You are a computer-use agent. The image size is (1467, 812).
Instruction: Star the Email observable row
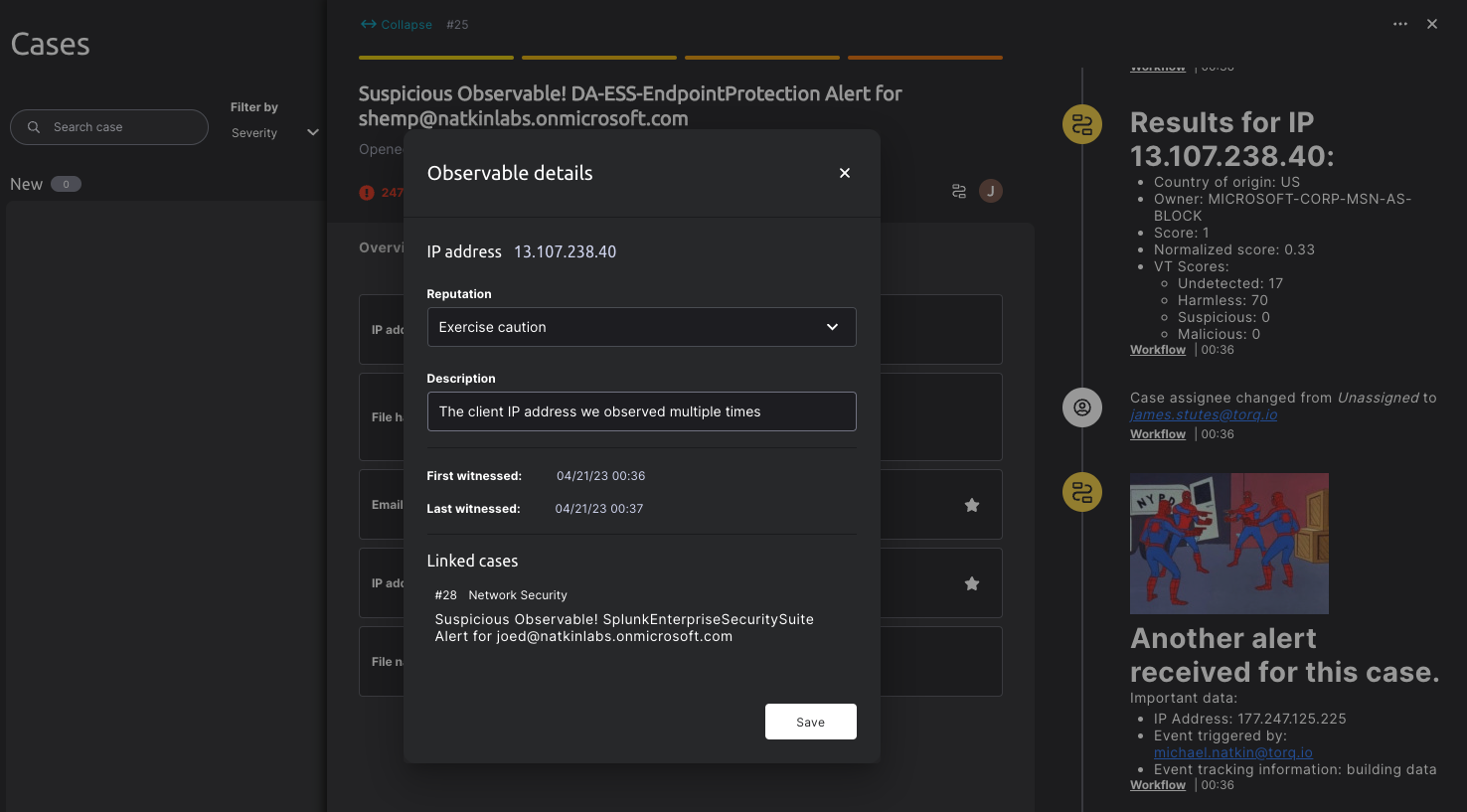tap(972, 505)
